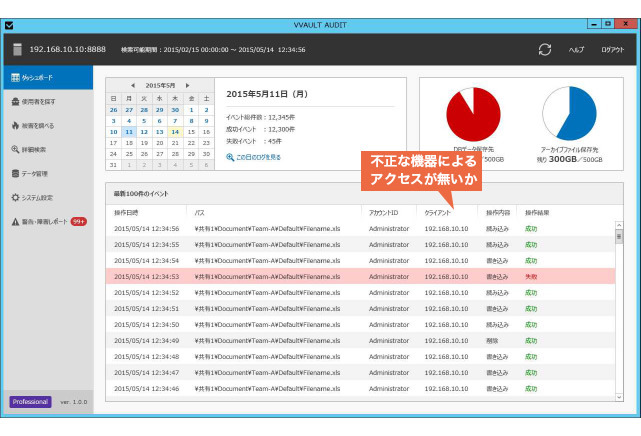
Task: Select calendar date 11
Action: point(129,132)
